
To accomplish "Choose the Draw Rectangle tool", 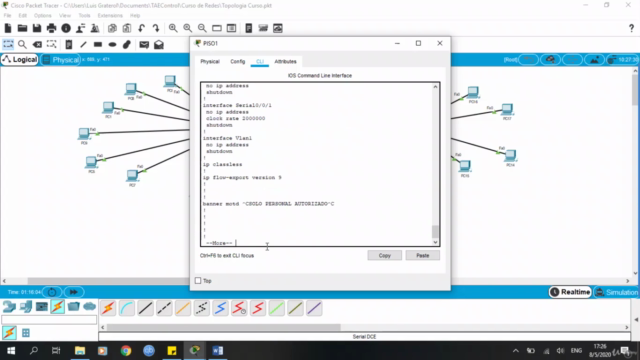I will point(98,44).
